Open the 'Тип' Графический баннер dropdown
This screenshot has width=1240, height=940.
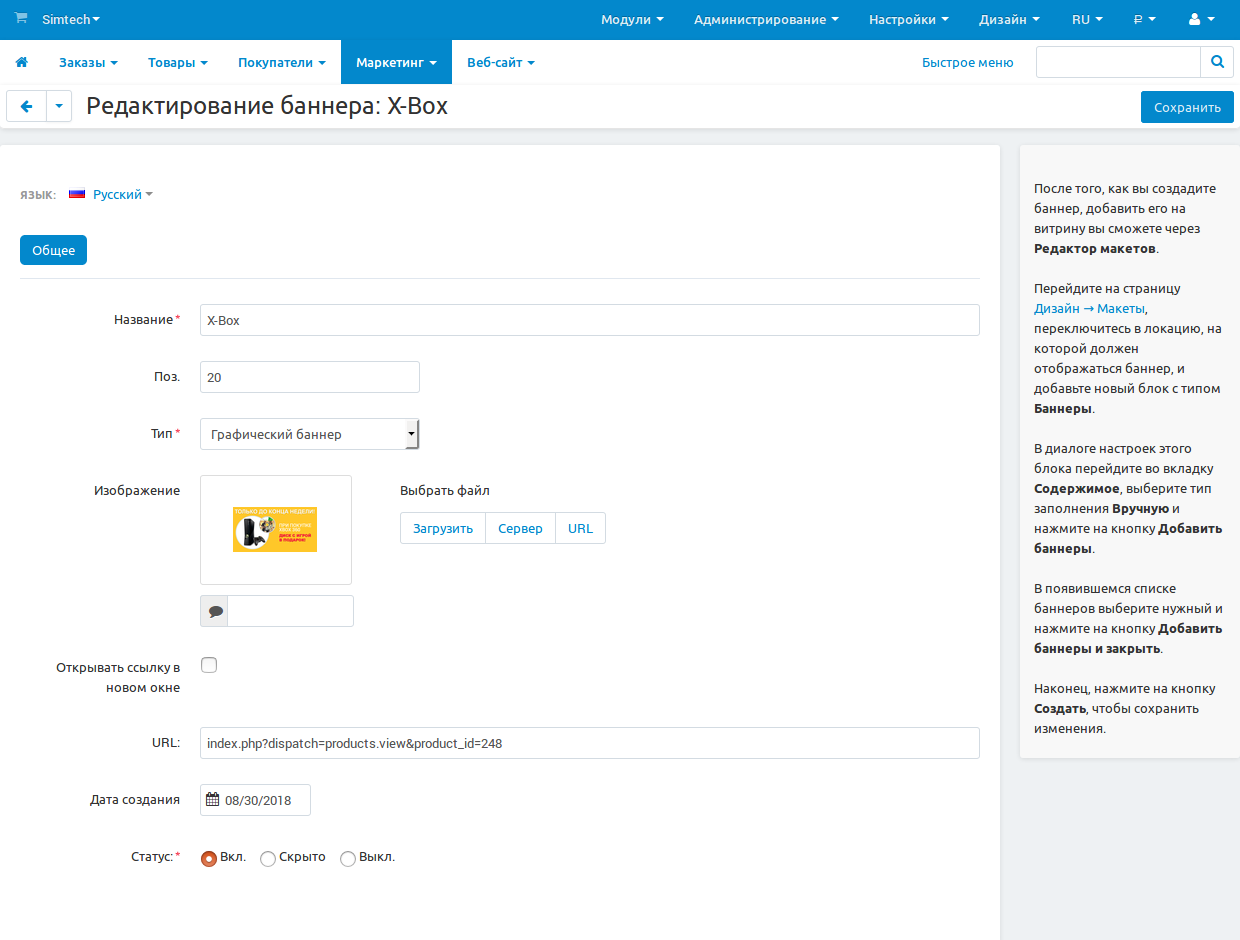(309, 434)
